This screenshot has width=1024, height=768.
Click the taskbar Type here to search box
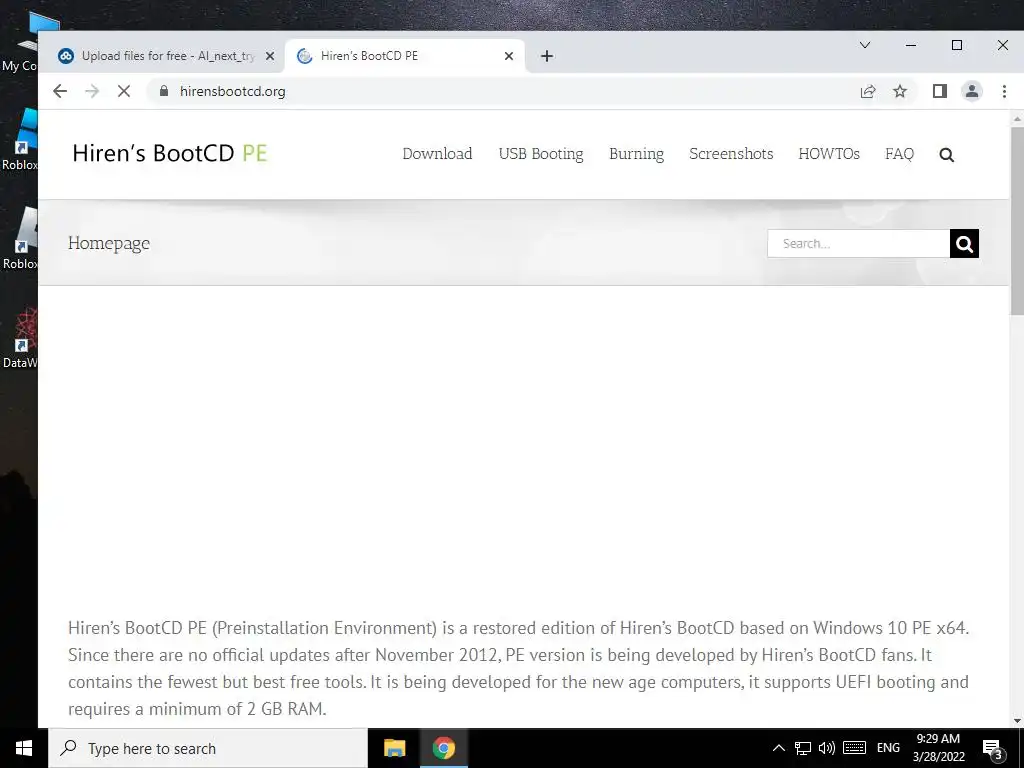tap(208, 748)
